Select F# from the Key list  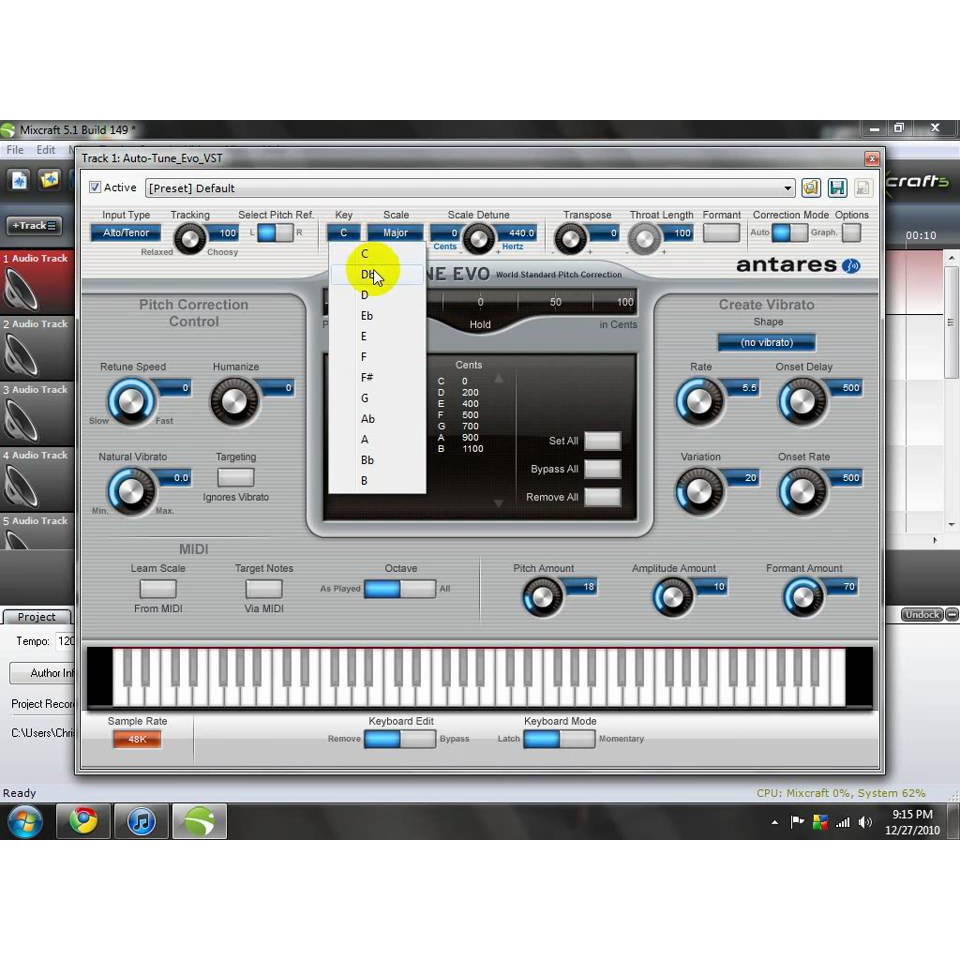tap(367, 377)
